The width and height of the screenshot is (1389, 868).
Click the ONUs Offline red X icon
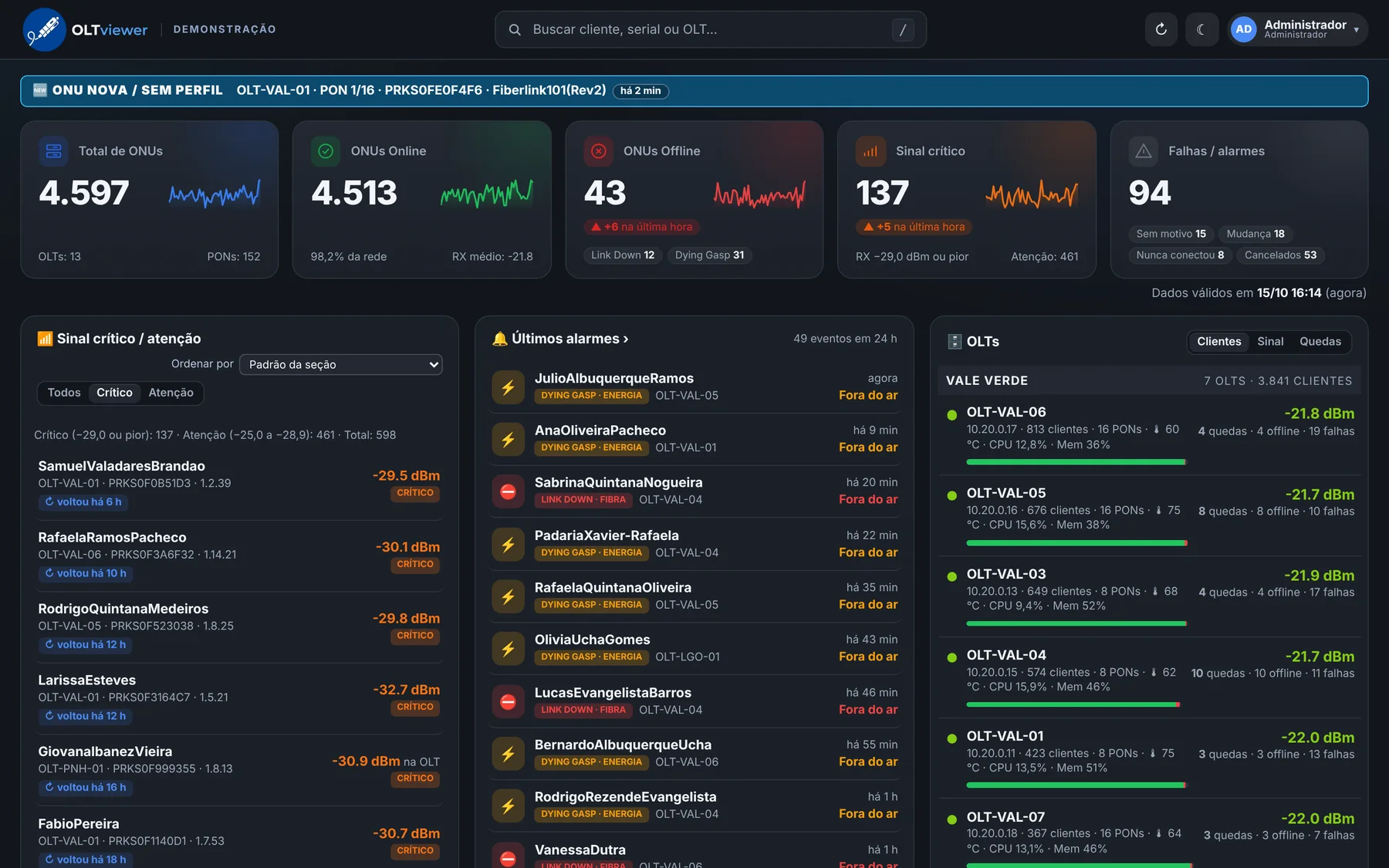pos(599,151)
